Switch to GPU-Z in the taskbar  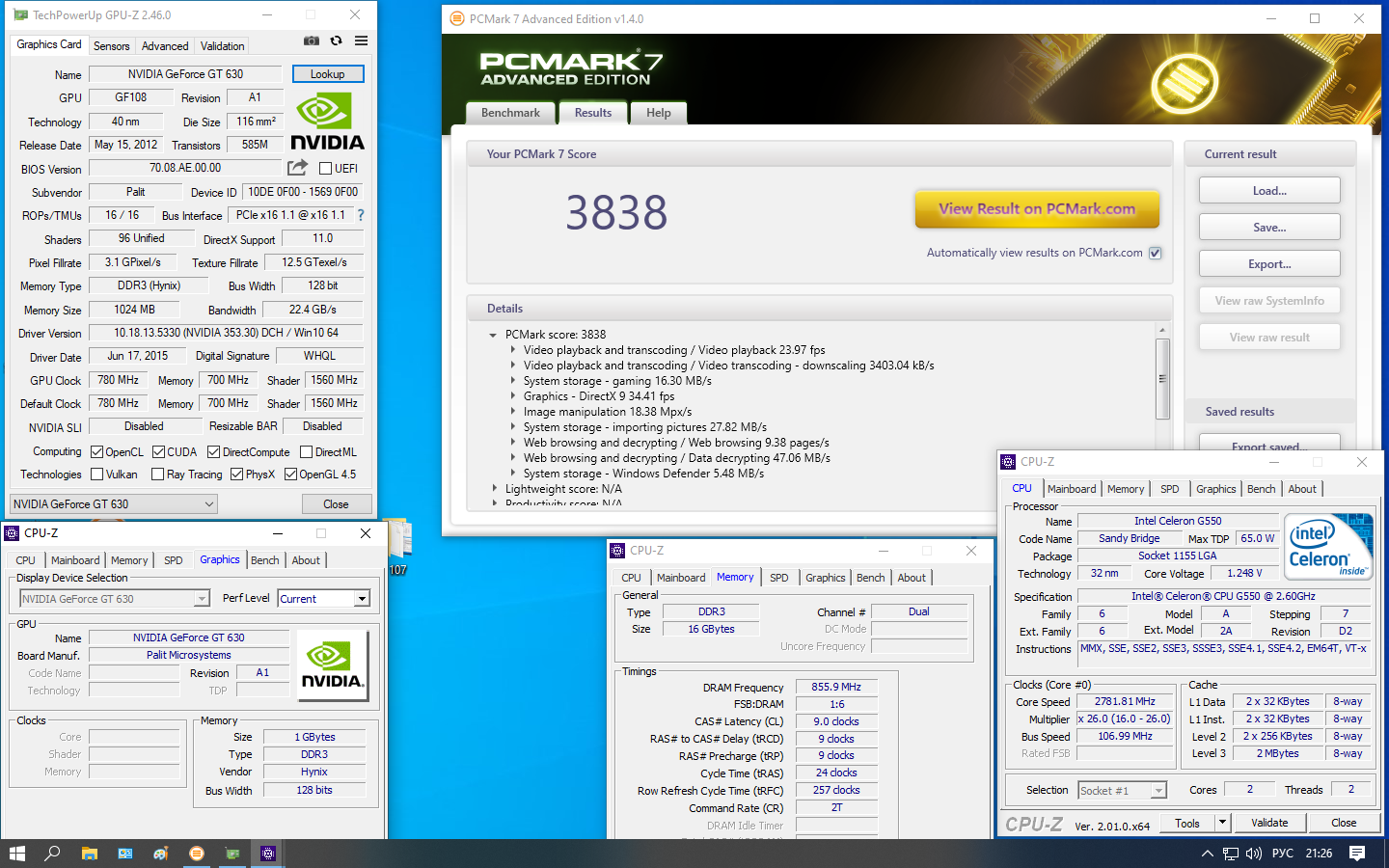click(x=232, y=854)
